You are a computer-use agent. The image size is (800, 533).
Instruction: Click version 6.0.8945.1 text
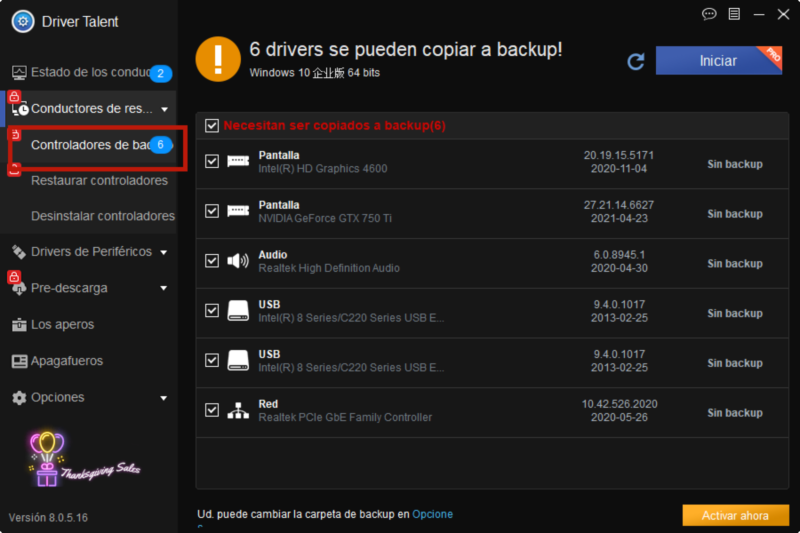pyautogui.click(x=619, y=255)
